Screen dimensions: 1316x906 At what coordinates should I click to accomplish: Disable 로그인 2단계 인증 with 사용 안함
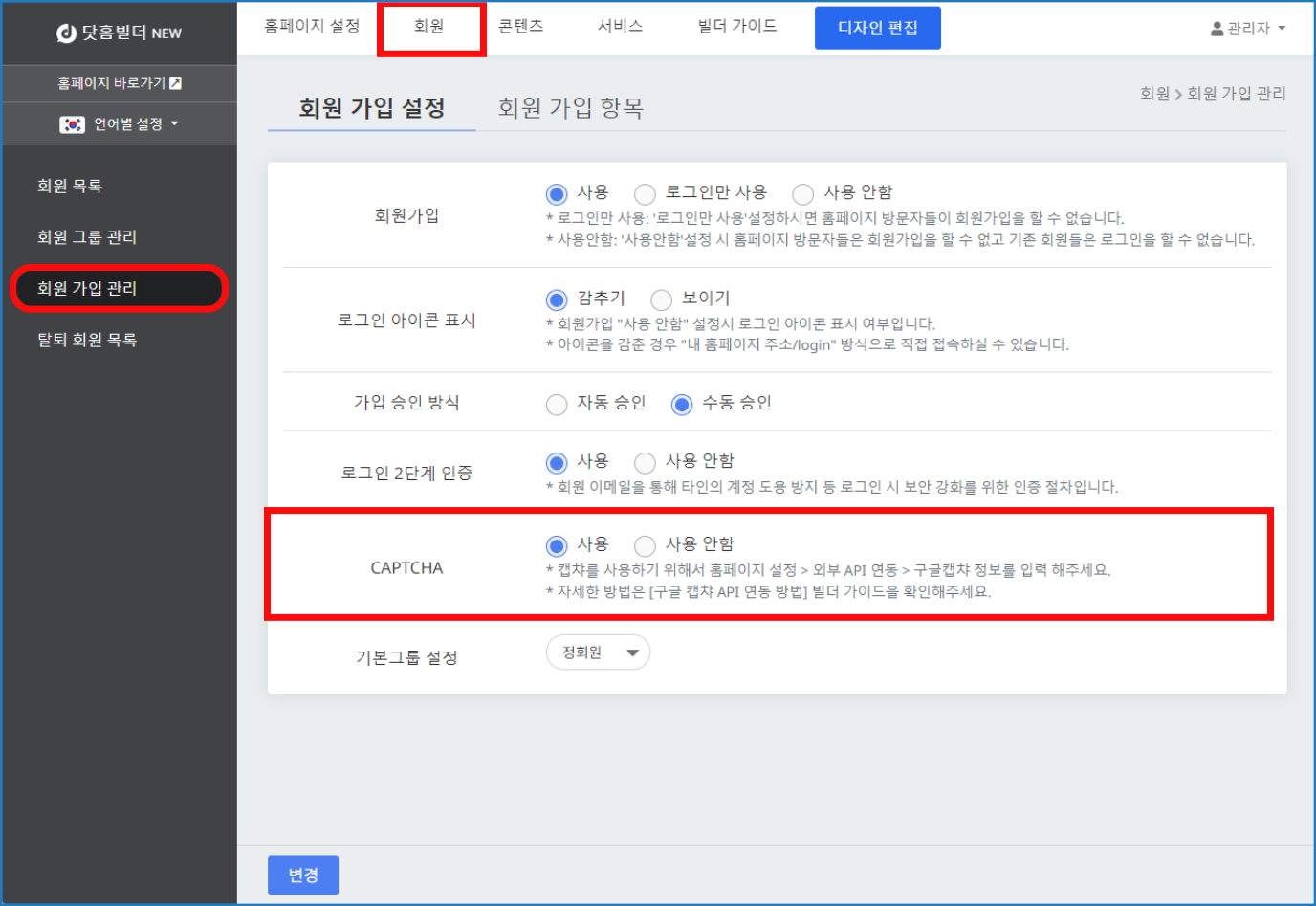pyautogui.click(x=646, y=463)
